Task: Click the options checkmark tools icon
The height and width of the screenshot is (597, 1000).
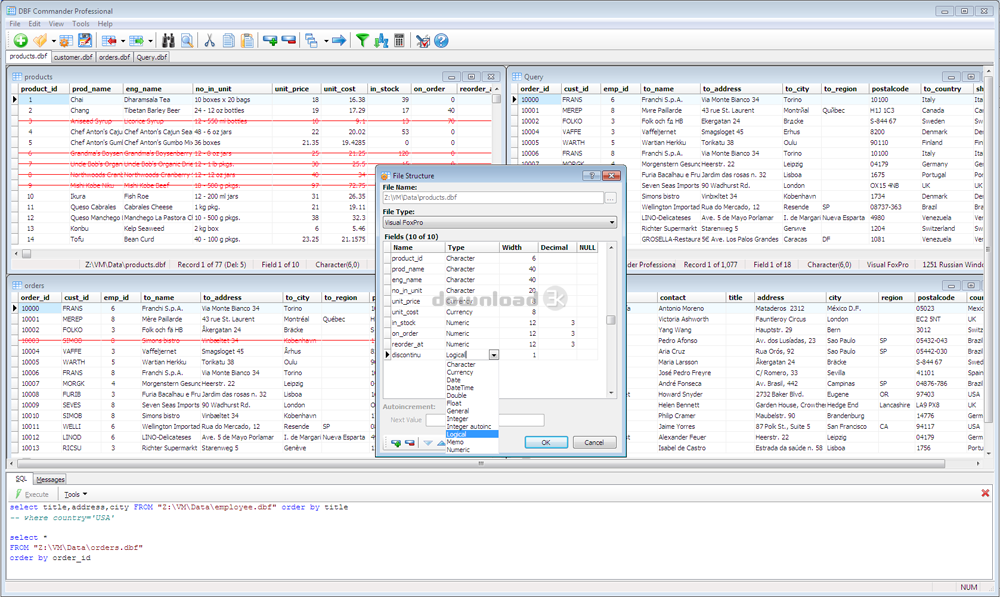Action: point(422,41)
